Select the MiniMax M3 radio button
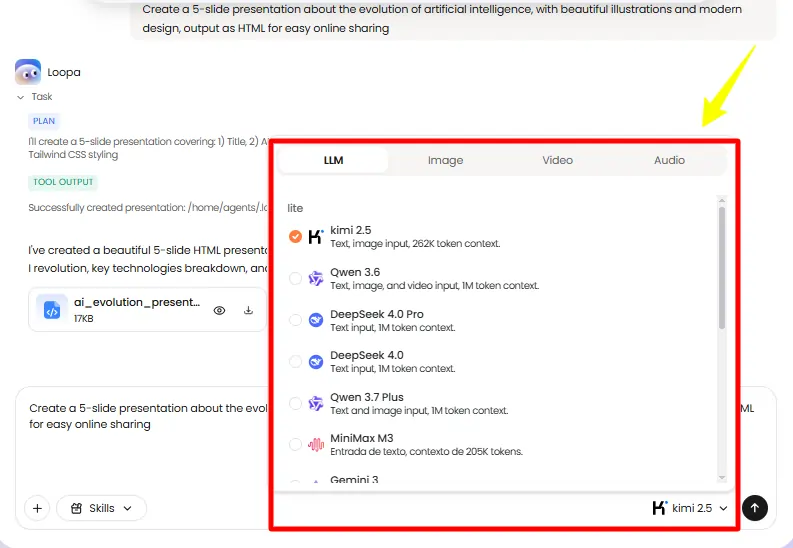 click(x=295, y=444)
